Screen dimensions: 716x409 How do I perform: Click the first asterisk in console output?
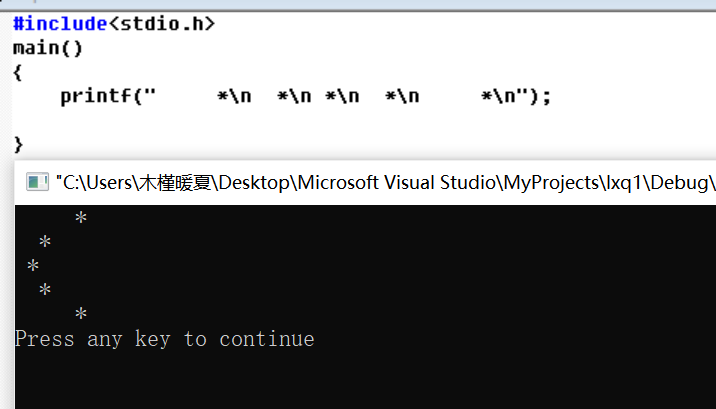[x=81, y=217]
